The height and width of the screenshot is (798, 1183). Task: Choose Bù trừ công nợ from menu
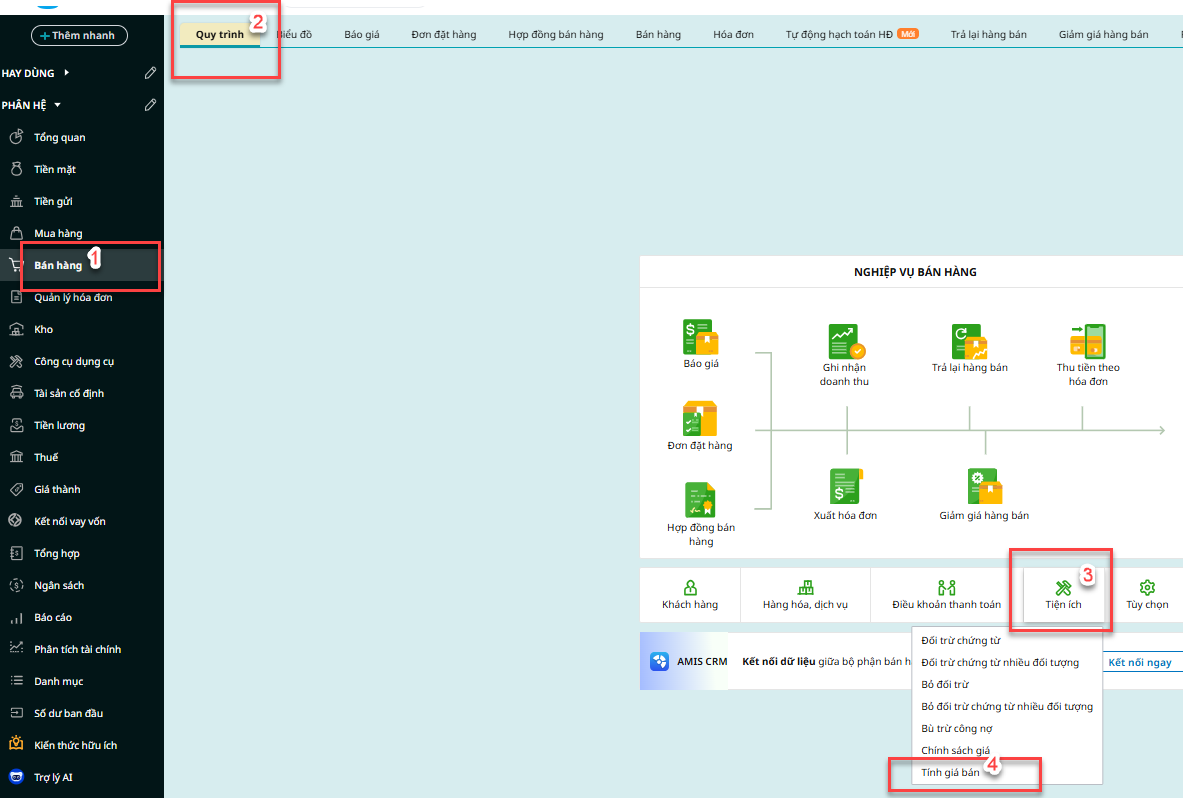click(956, 729)
